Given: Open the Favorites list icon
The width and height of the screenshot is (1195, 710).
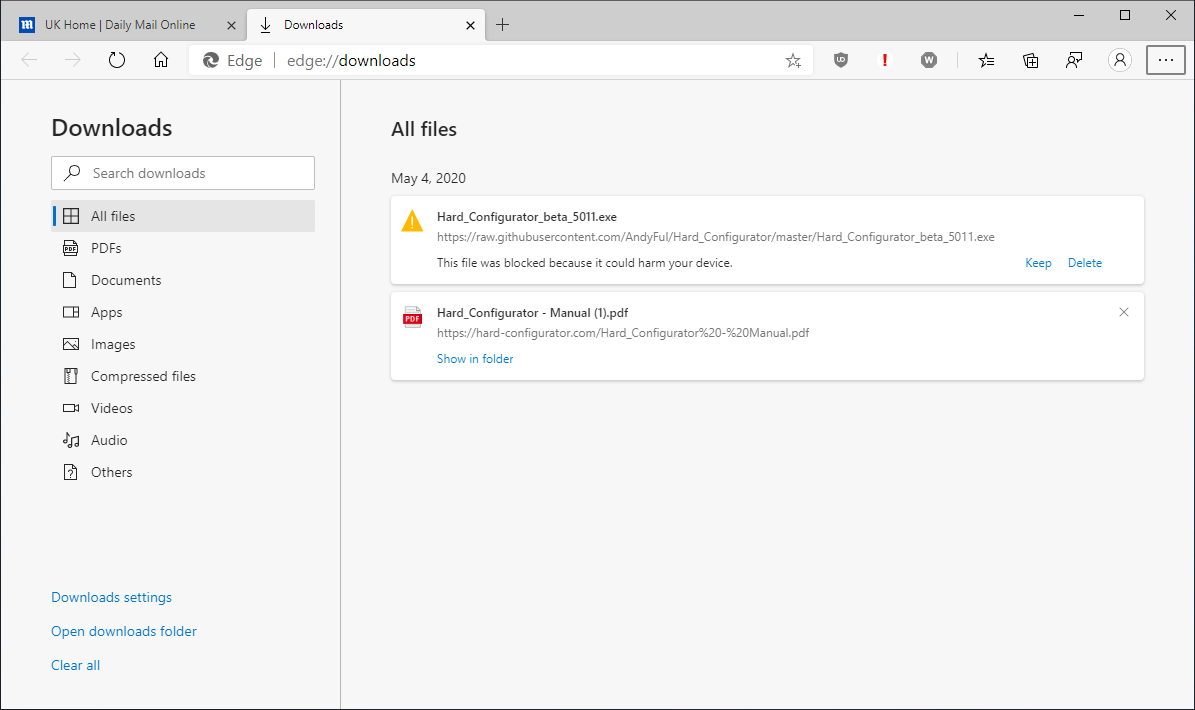Looking at the screenshot, I should [987, 60].
